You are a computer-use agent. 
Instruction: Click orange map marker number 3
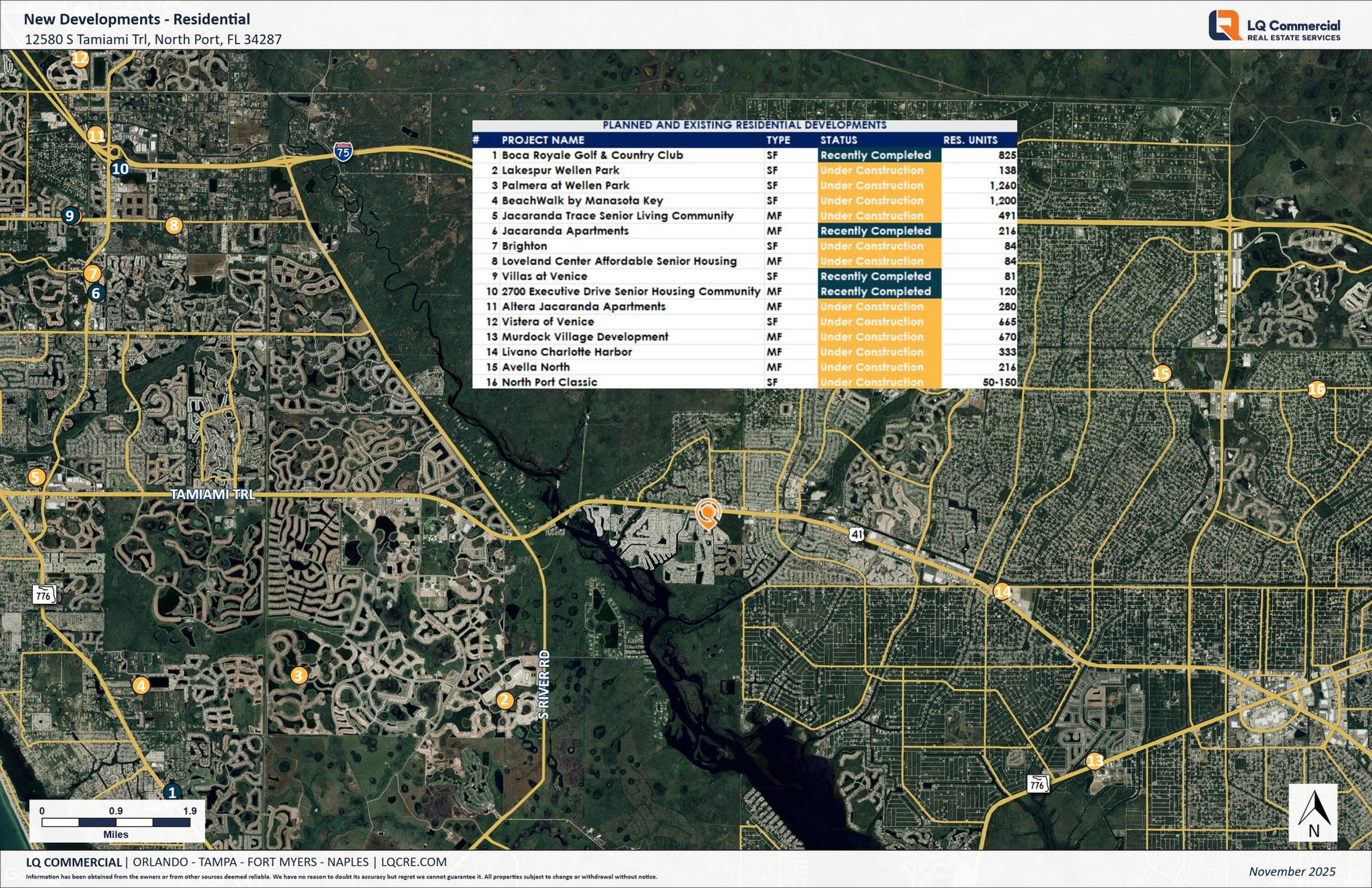click(298, 675)
